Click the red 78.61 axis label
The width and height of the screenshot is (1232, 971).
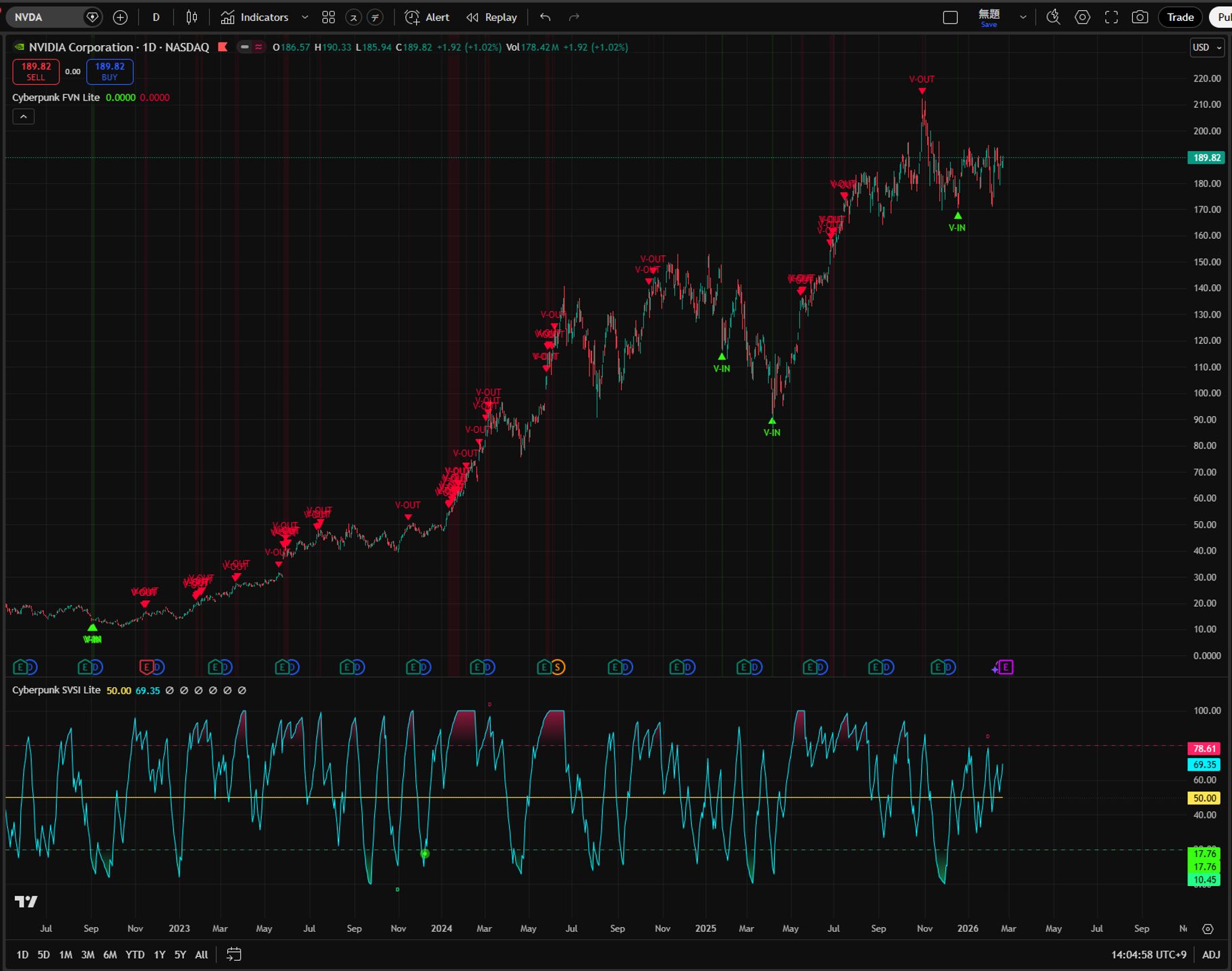click(x=1205, y=748)
